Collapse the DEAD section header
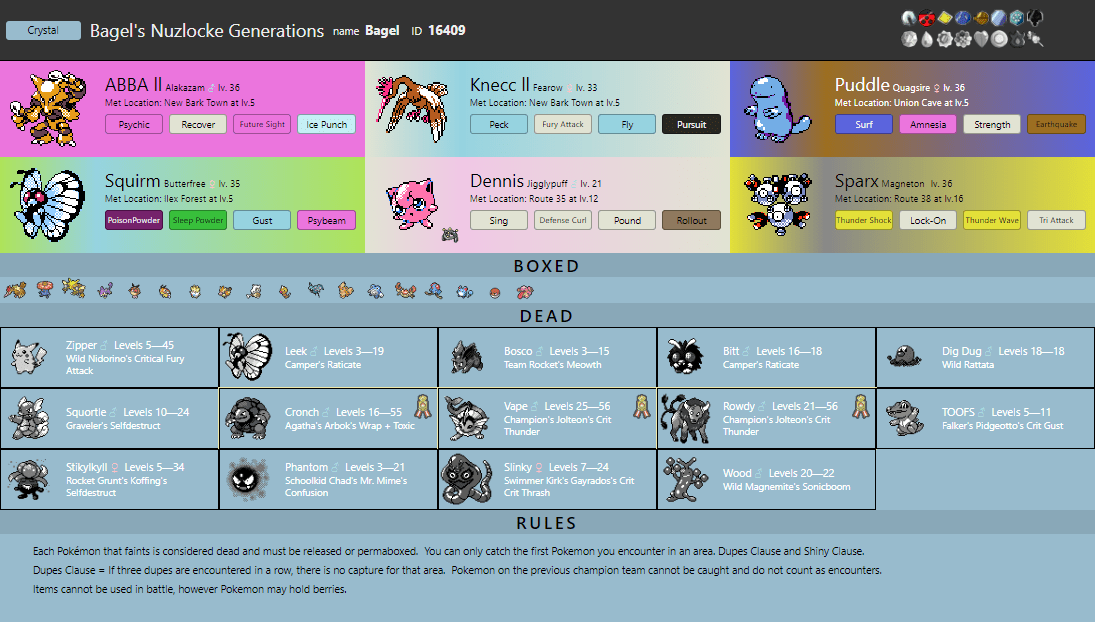The height and width of the screenshot is (622, 1095). [x=547, y=316]
